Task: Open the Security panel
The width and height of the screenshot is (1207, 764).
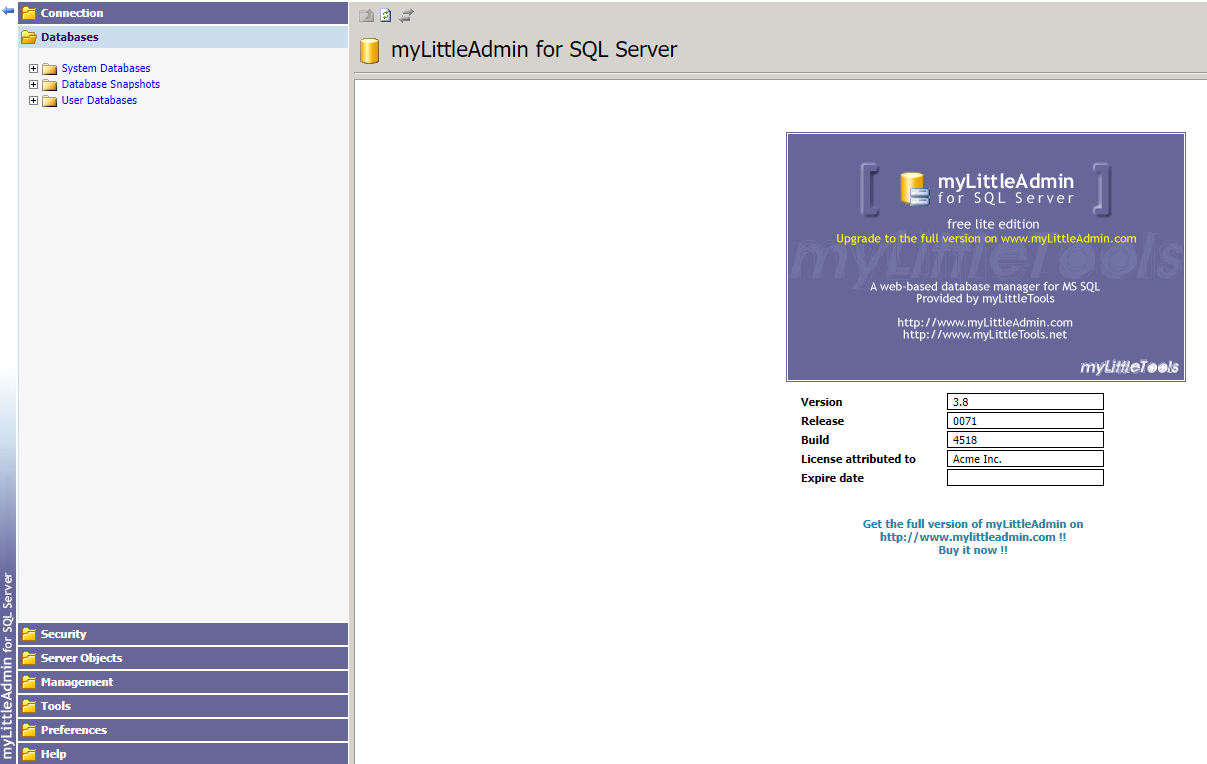Action: pyautogui.click(x=183, y=634)
